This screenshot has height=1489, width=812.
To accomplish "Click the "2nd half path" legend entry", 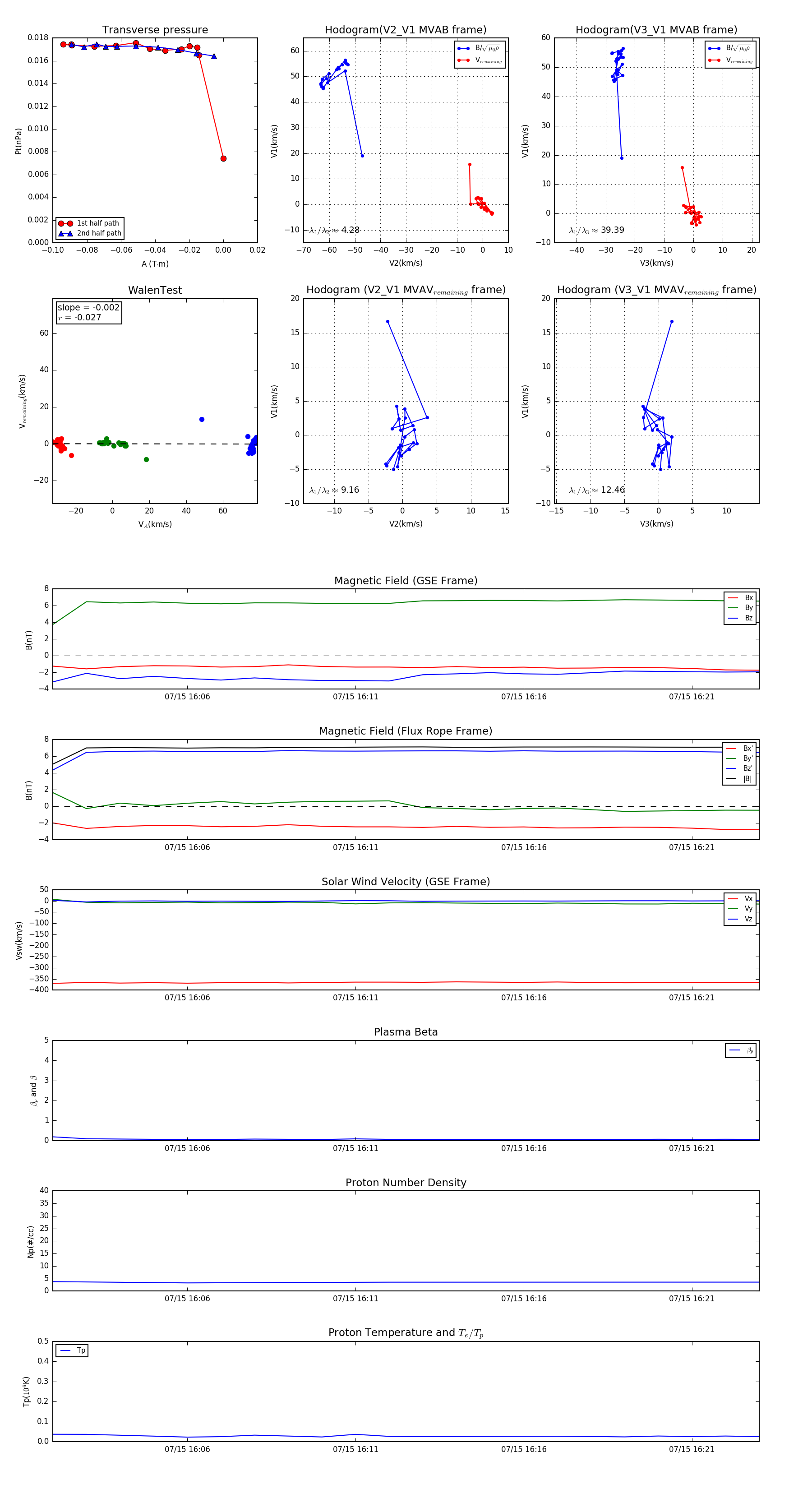I will point(90,234).
